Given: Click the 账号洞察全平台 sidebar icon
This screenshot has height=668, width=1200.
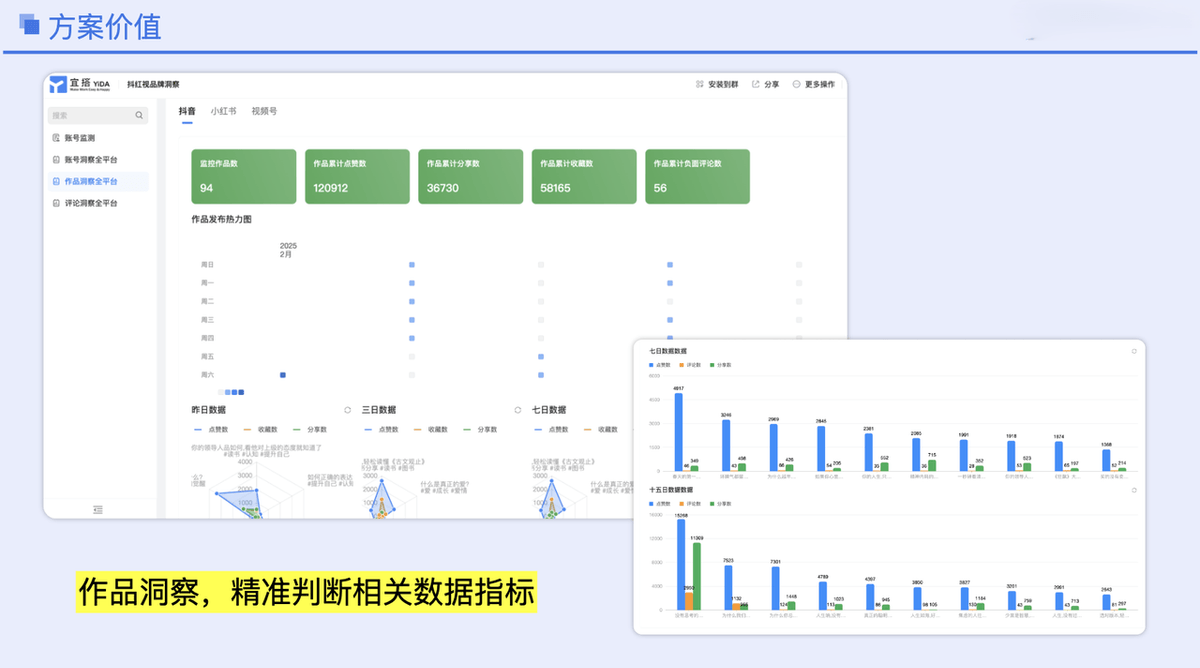Looking at the screenshot, I should pos(57,160).
